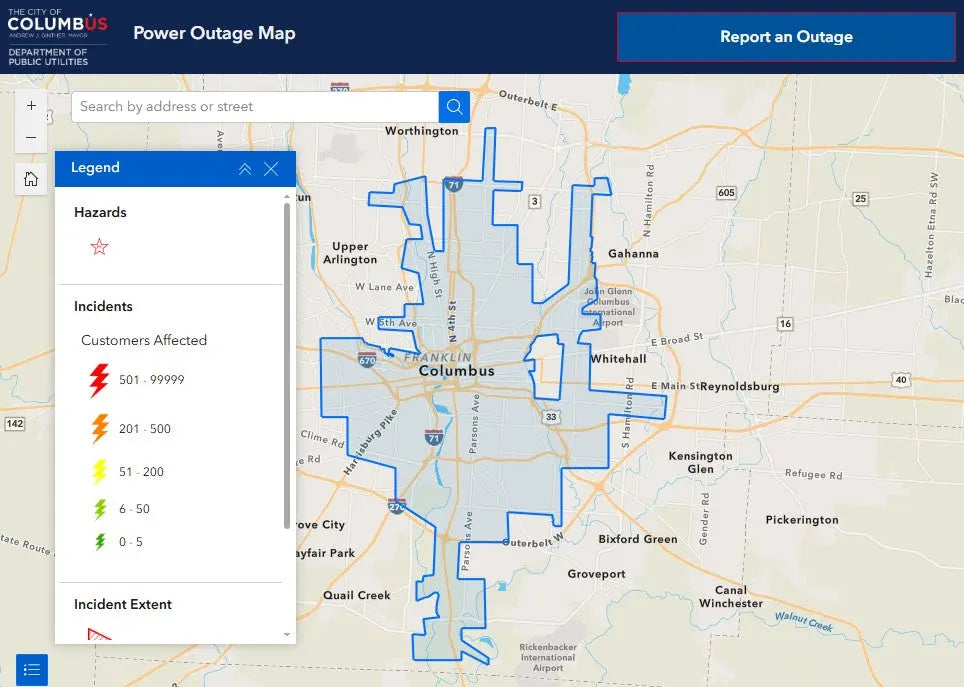Click yellow lightning bolt 51 - 200

click(x=100, y=472)
